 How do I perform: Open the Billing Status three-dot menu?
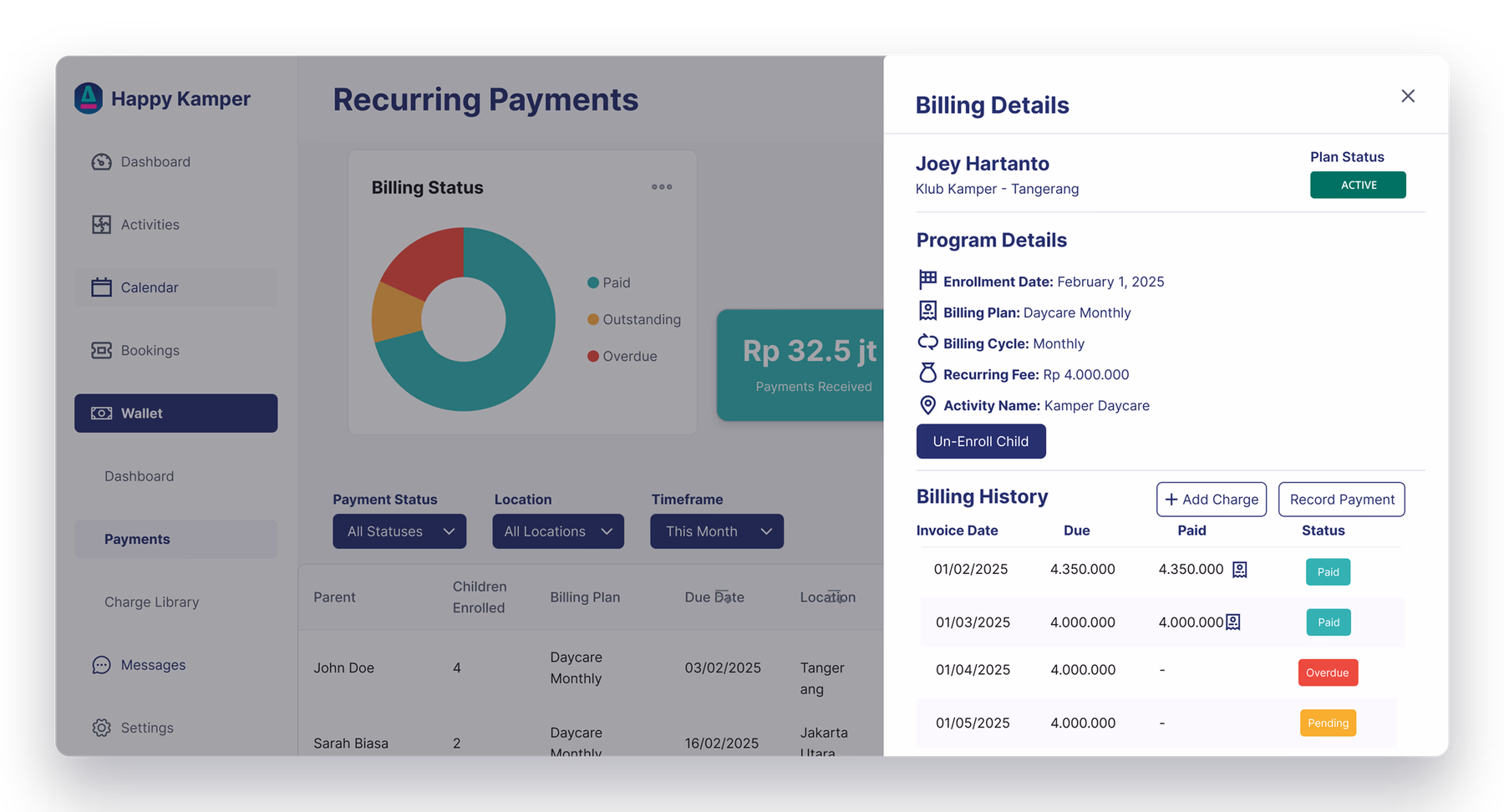pos(662,187)
